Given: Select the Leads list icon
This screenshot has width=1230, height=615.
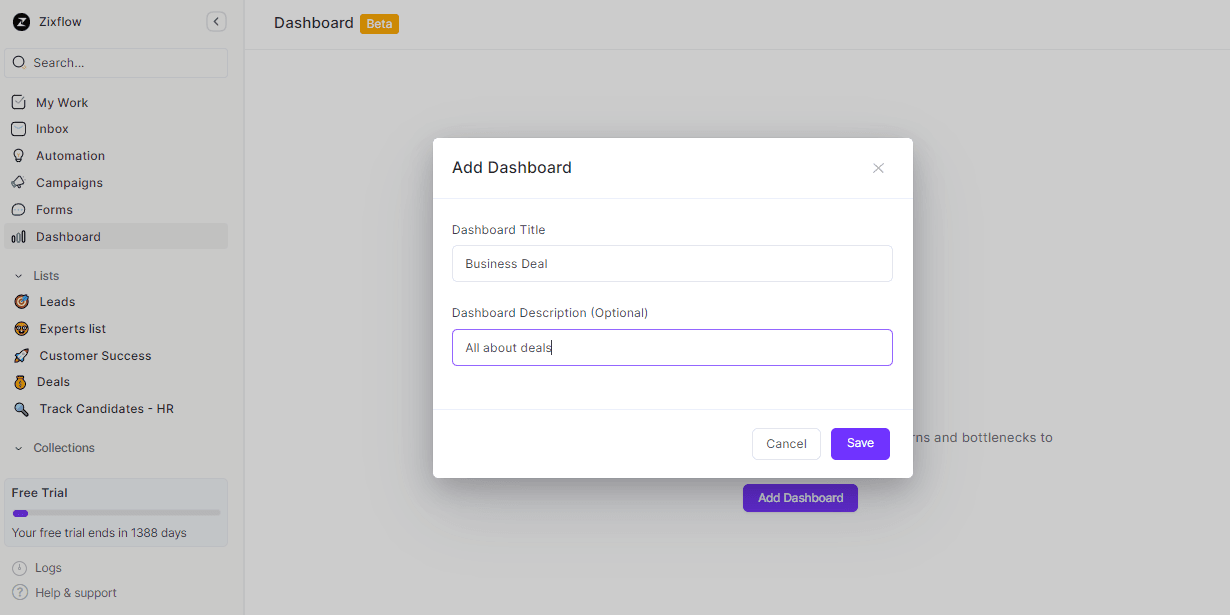Looking at the screenshot, I should point(21,301).
